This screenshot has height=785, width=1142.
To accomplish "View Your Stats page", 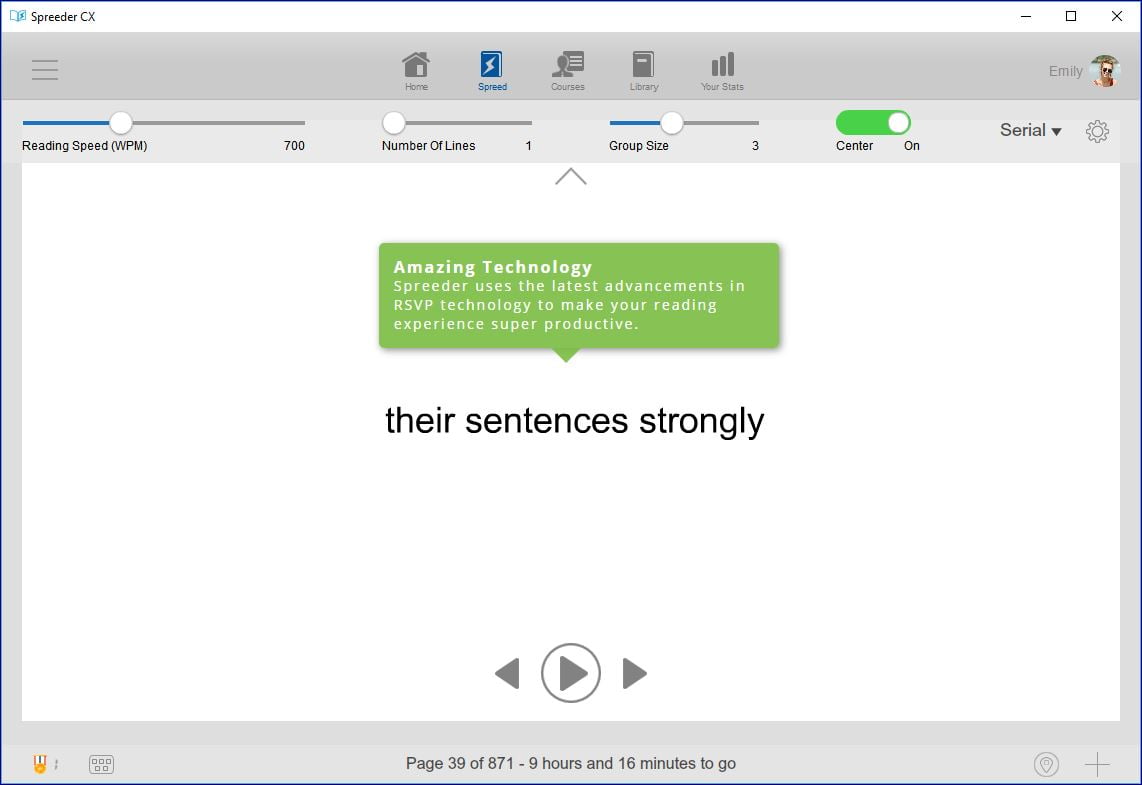I will [722, 71].
